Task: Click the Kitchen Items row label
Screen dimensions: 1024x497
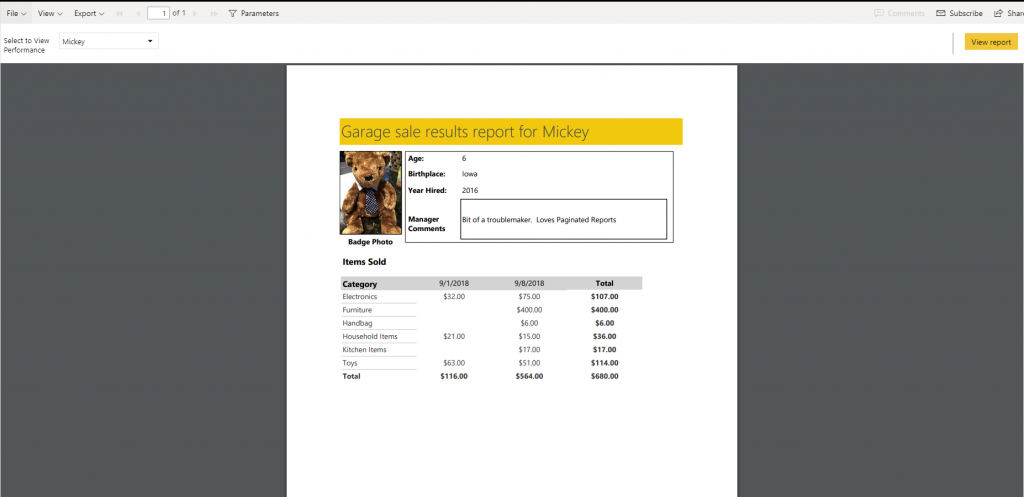Action: (x=364, y=349)
